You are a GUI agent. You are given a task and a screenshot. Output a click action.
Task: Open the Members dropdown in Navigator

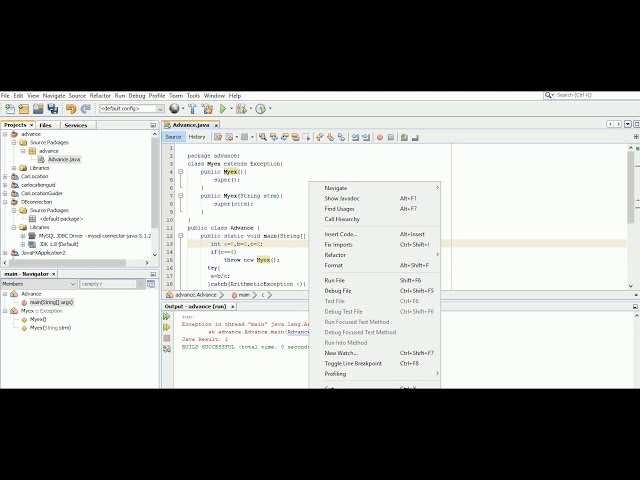click(39, 284)
